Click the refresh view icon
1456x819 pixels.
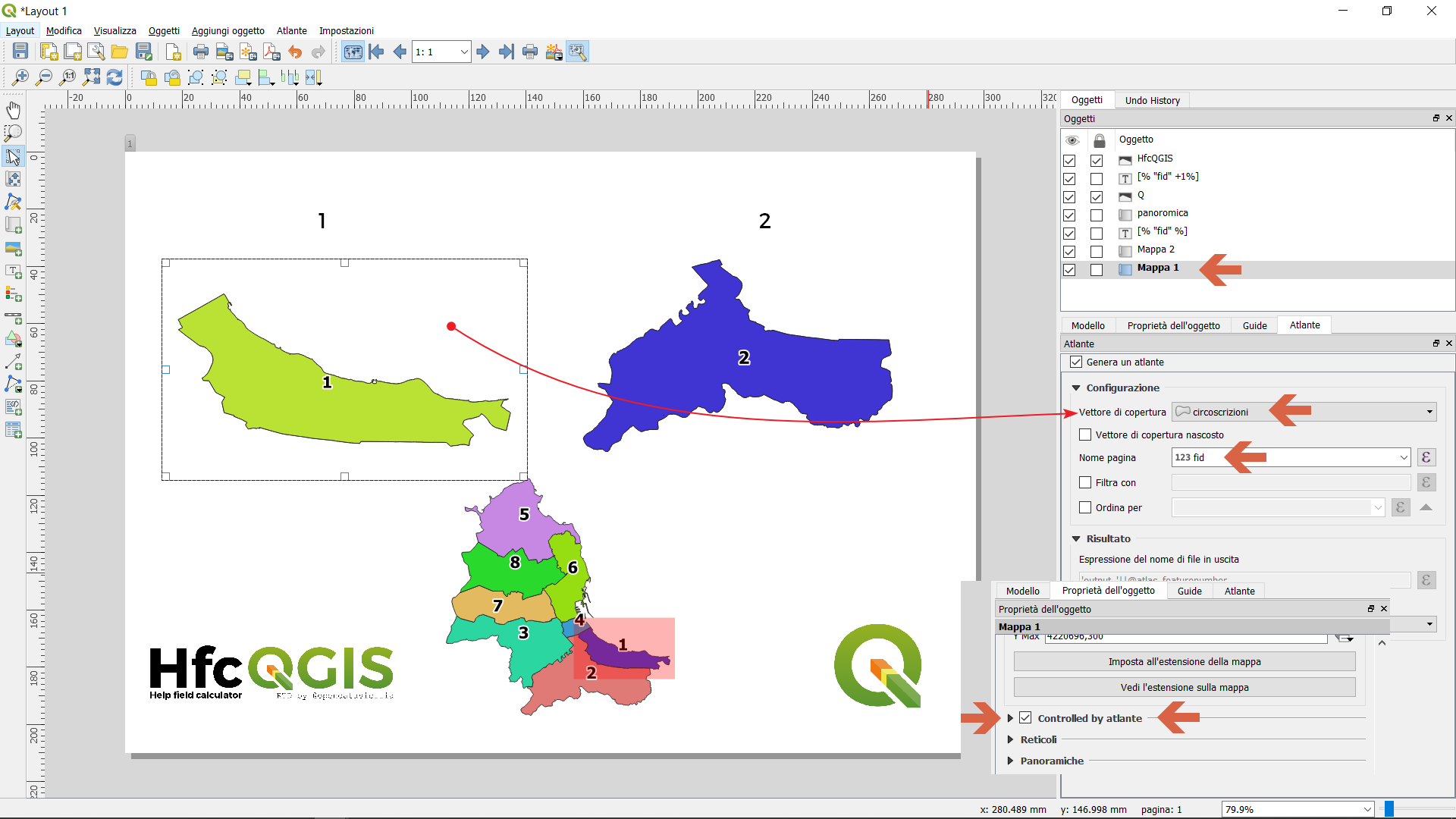tap(115, 77)
